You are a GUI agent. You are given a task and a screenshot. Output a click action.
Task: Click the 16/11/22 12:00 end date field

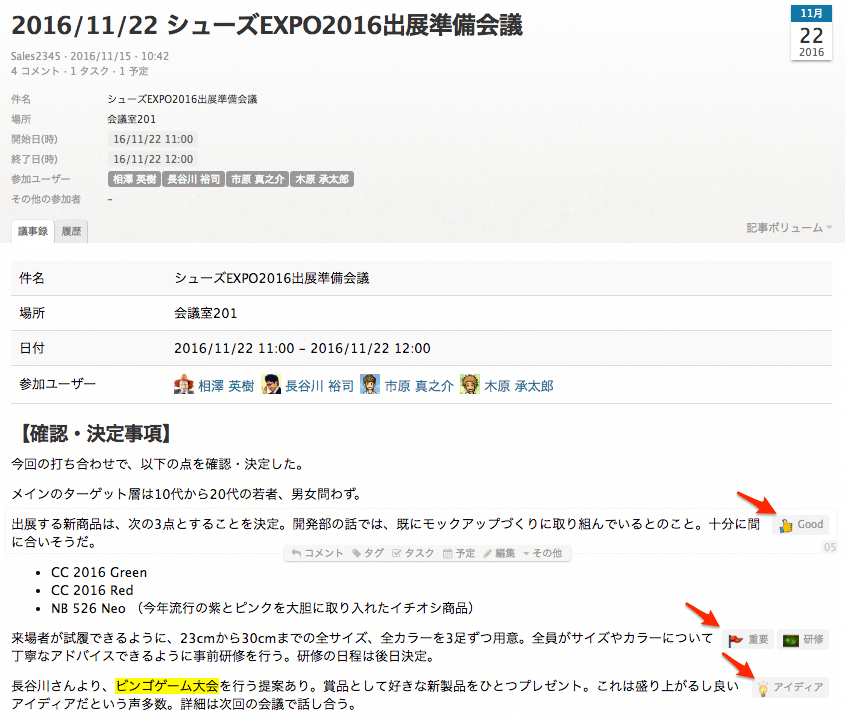tap(153, 160)
